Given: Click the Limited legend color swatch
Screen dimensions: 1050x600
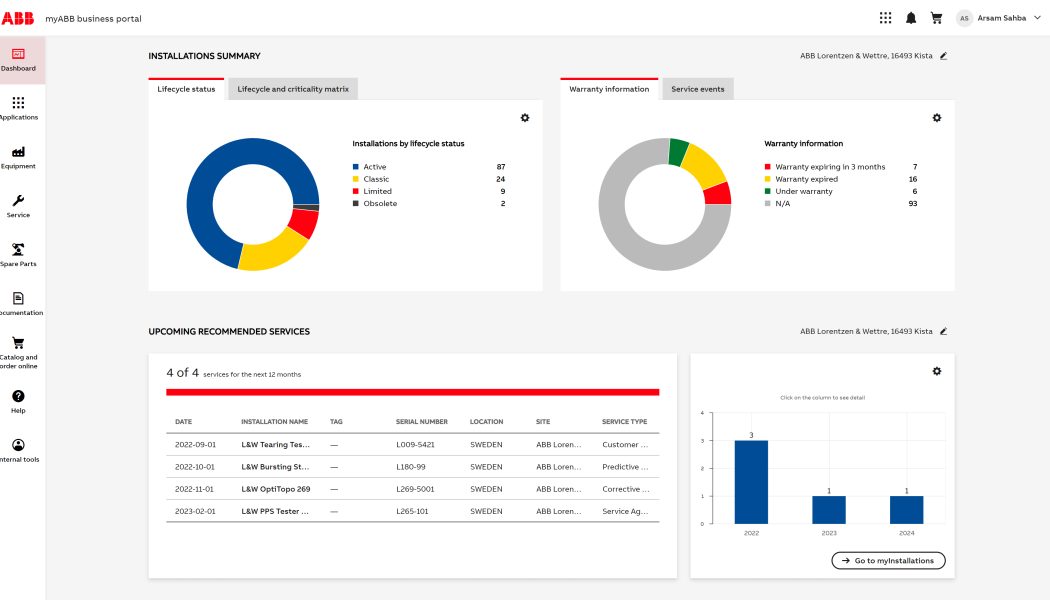Looking at the screenshot, I should pyautogui.click(x=356, y=191).
